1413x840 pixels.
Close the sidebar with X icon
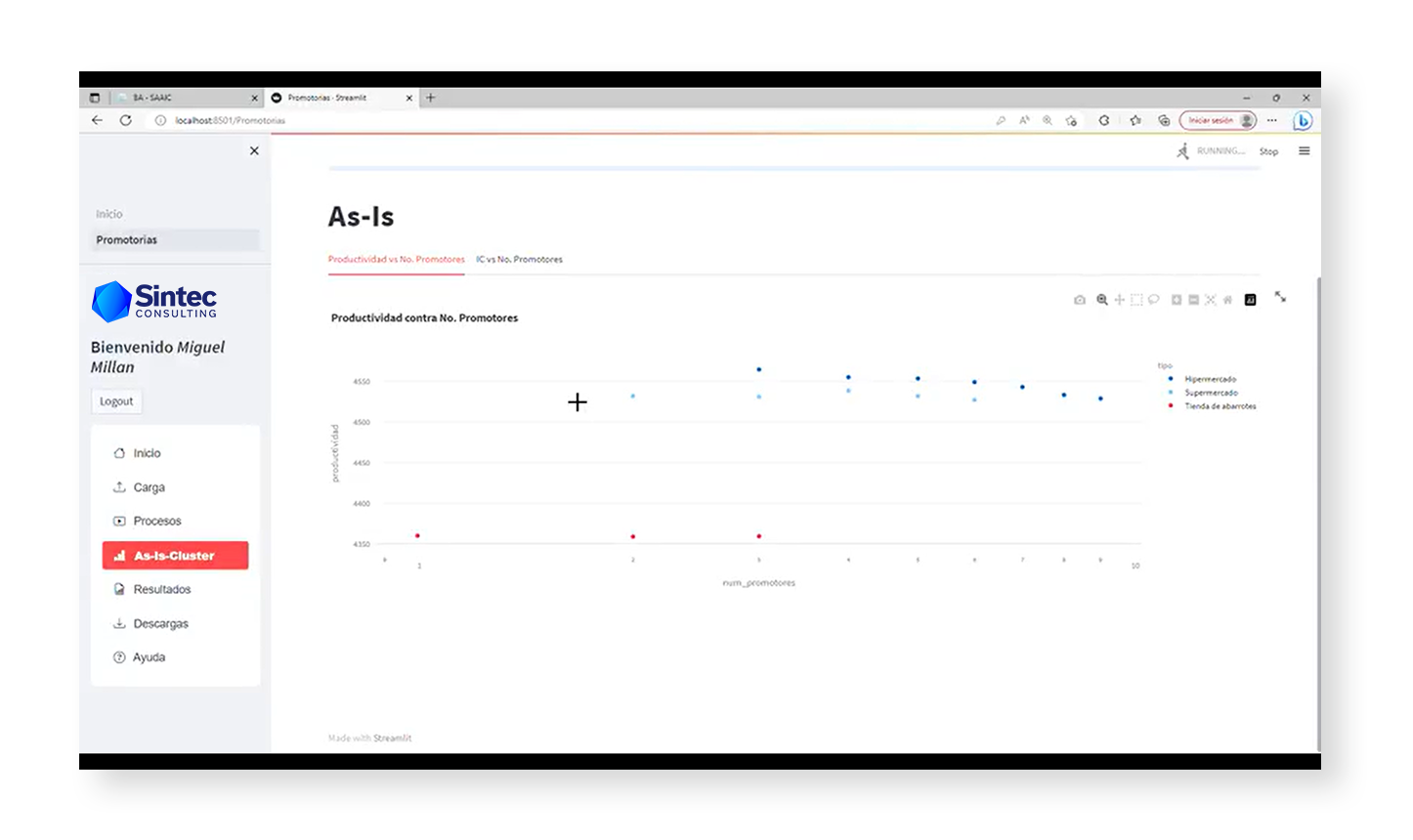pyautogui.click(x=254, y=150)
